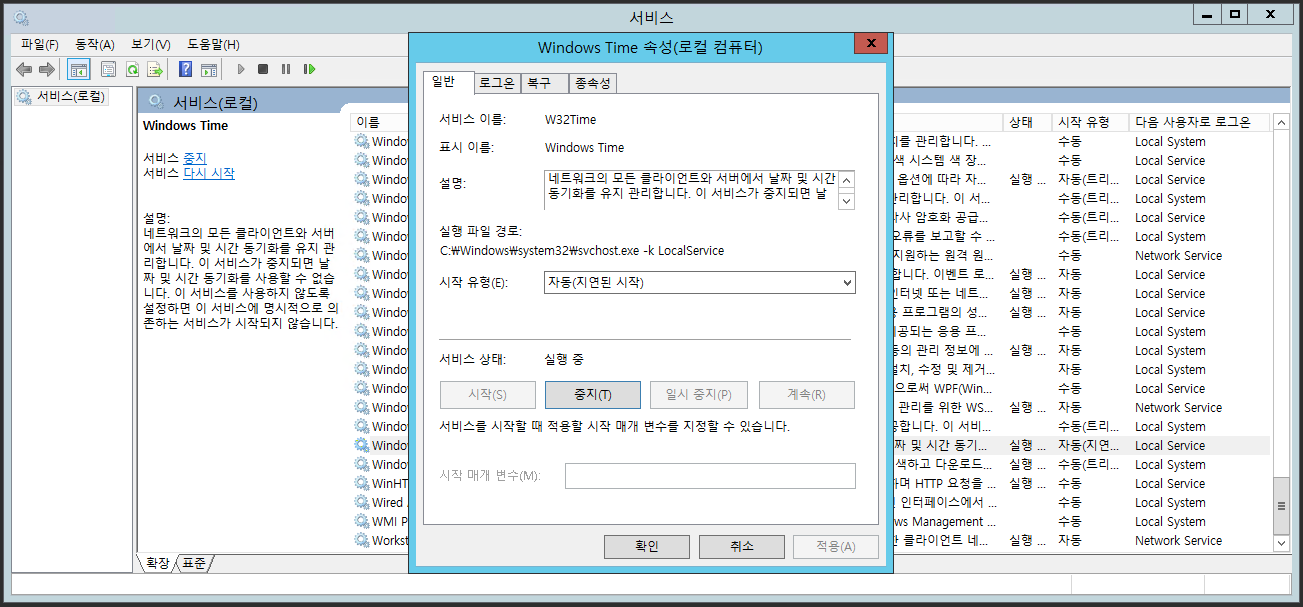1303x607 pixels.
Task: Click the Refresh toolbar icon
Action: point(131,69)
